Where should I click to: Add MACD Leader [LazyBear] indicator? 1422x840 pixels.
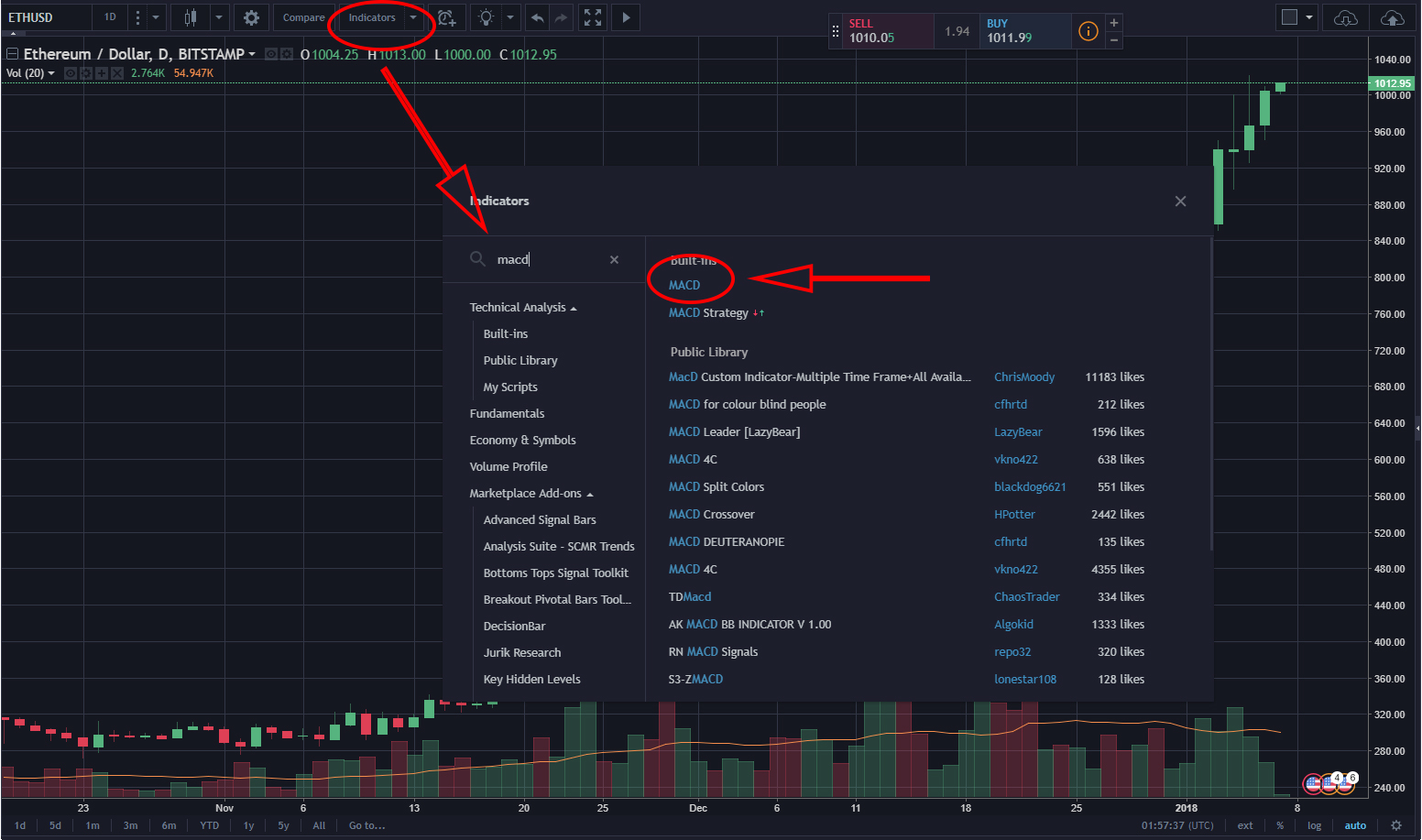click(734, 432)
